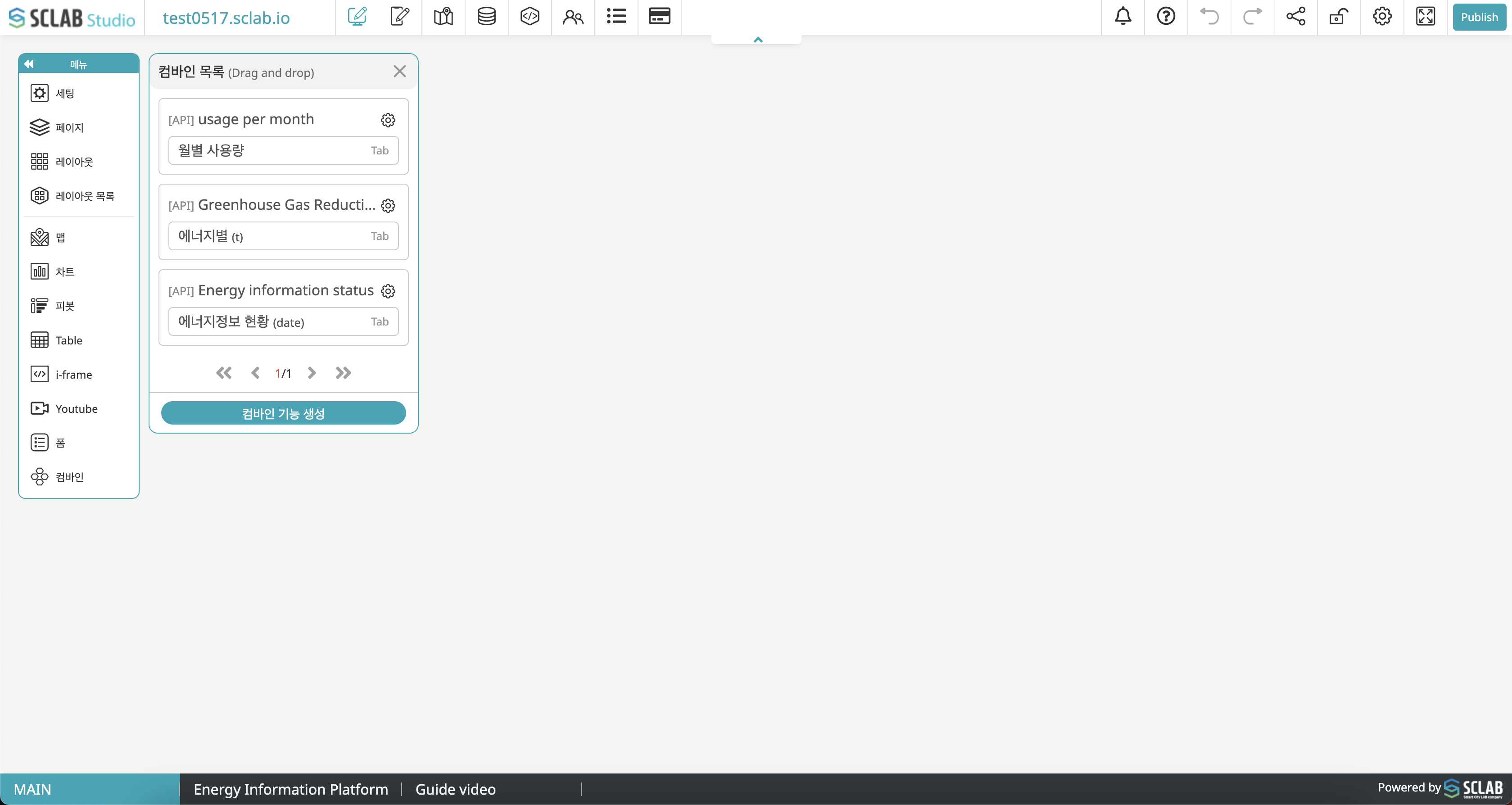Image resolution: width=1512 pixels, height=805 pixels.
Task: Open the top bar settings gear
Action: [x=1382, y=16]
